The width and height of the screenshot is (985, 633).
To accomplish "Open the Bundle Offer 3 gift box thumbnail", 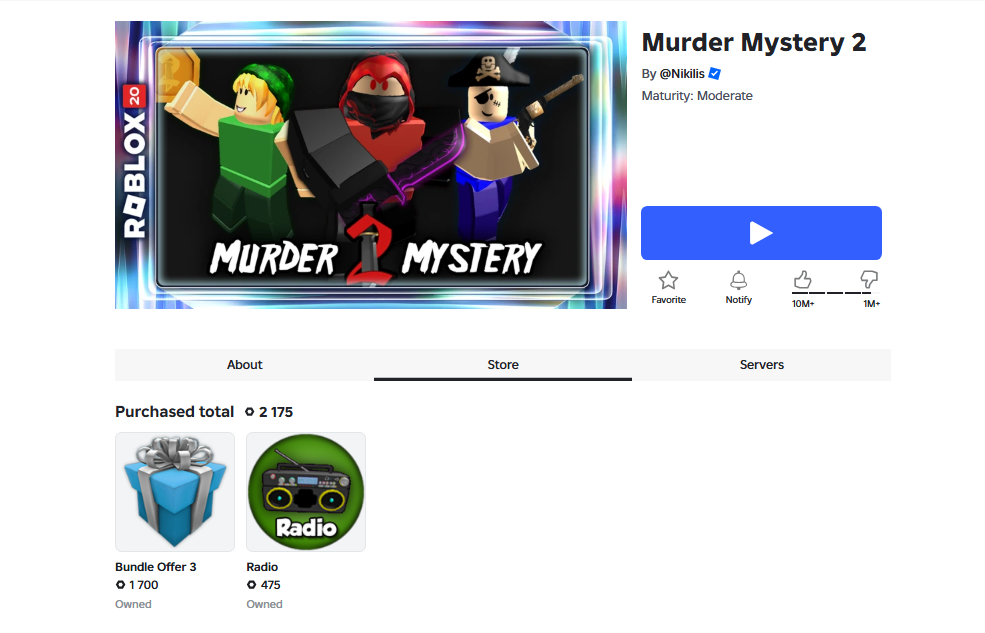I will pos(175,492).
